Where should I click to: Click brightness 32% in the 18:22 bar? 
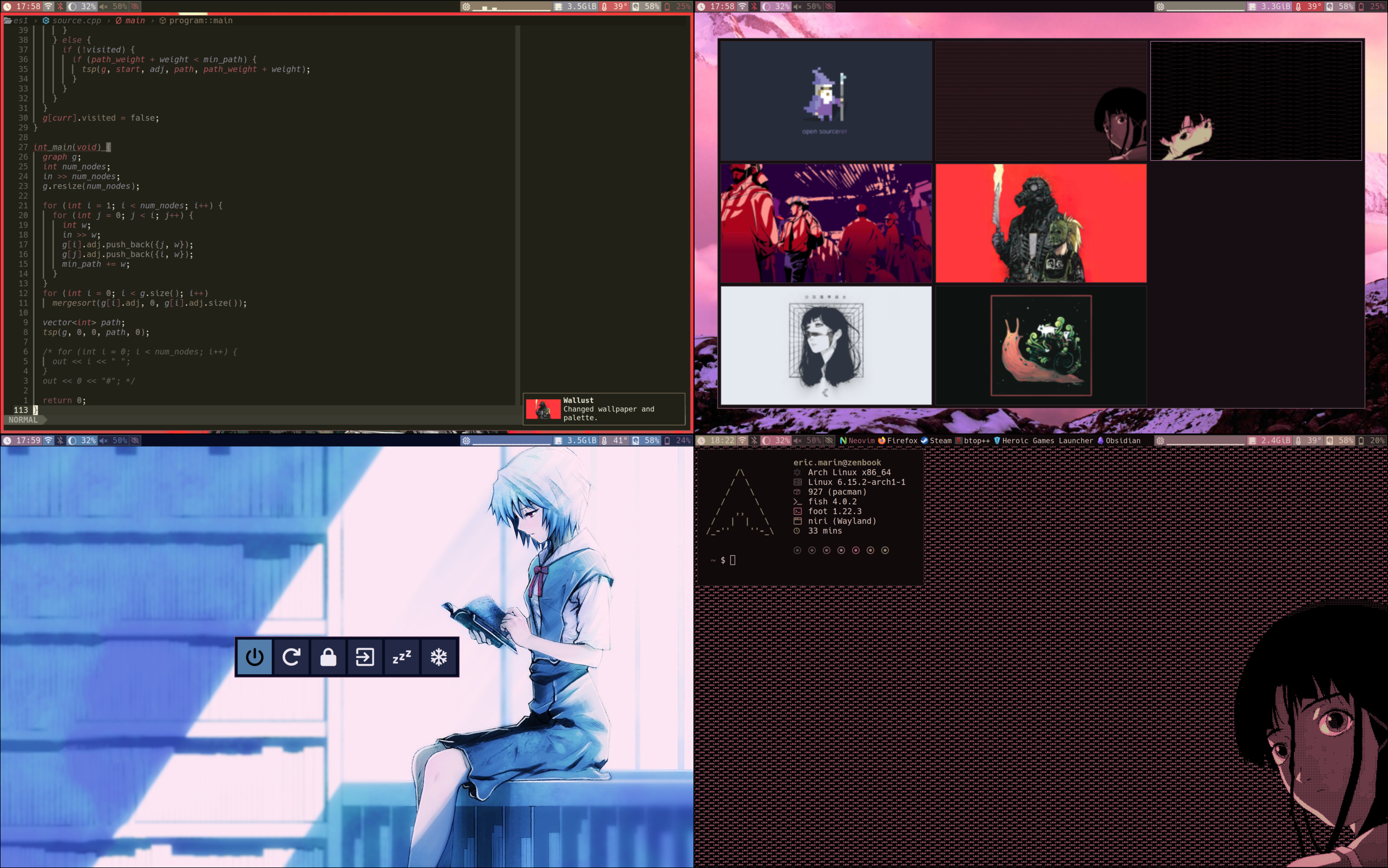point(776,440)
